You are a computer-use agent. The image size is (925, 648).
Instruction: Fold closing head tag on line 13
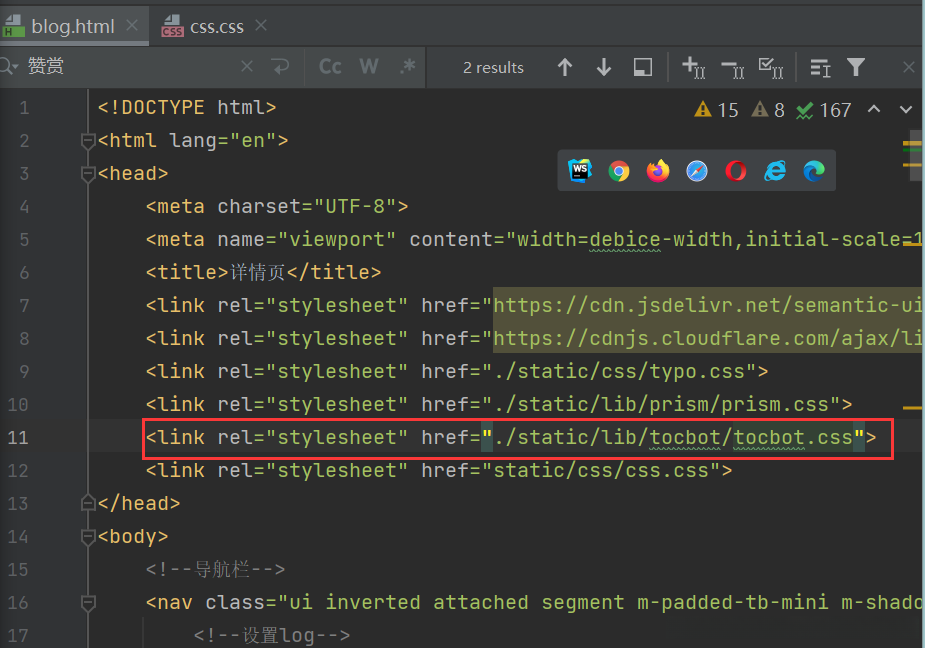(x=88, y=503)
